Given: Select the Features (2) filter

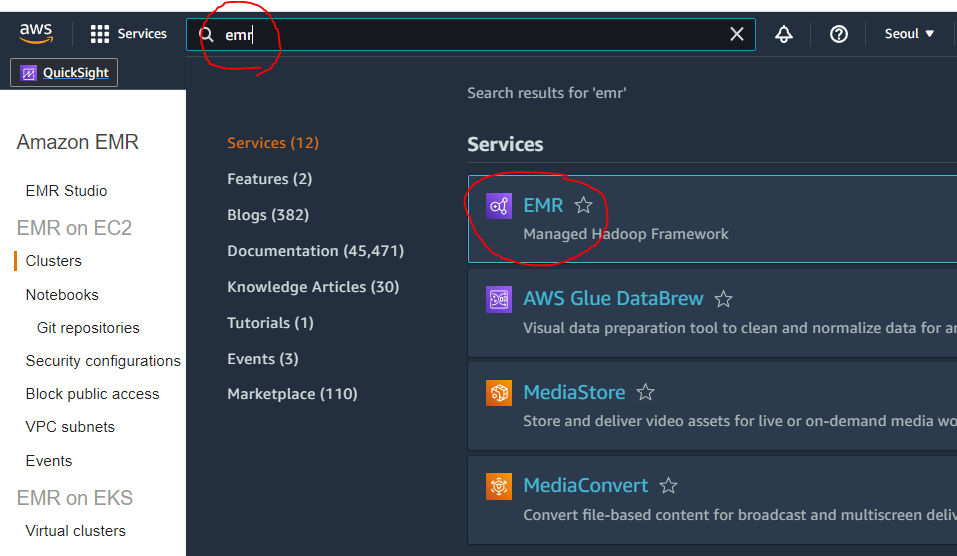Looking at the screenshot, I should (269, 179).
